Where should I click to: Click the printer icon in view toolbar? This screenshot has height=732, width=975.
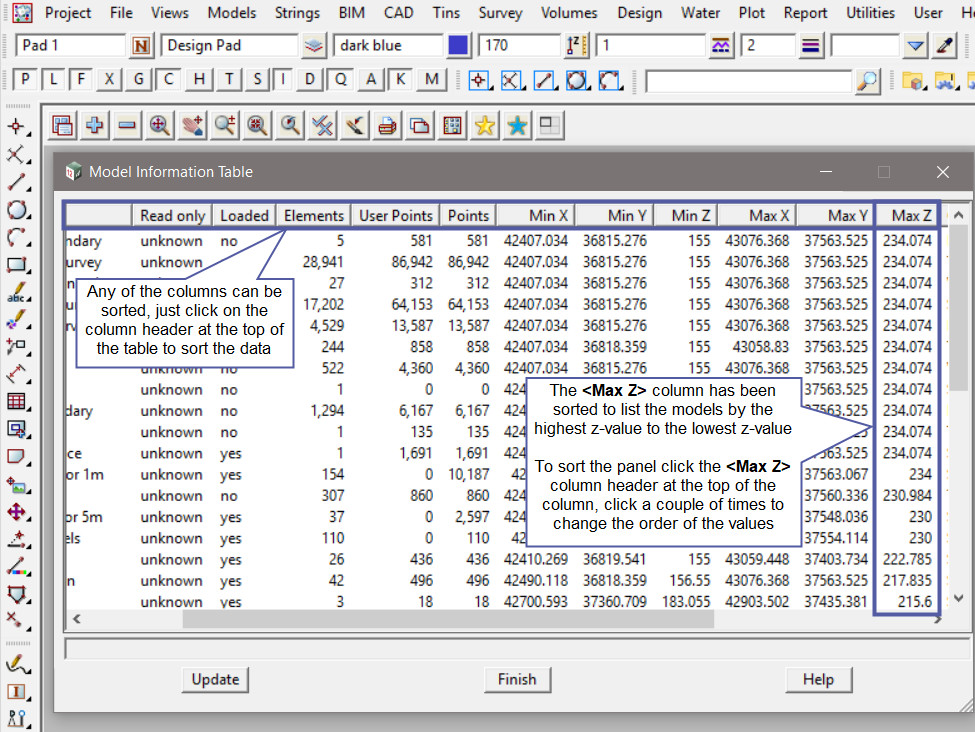387,125
